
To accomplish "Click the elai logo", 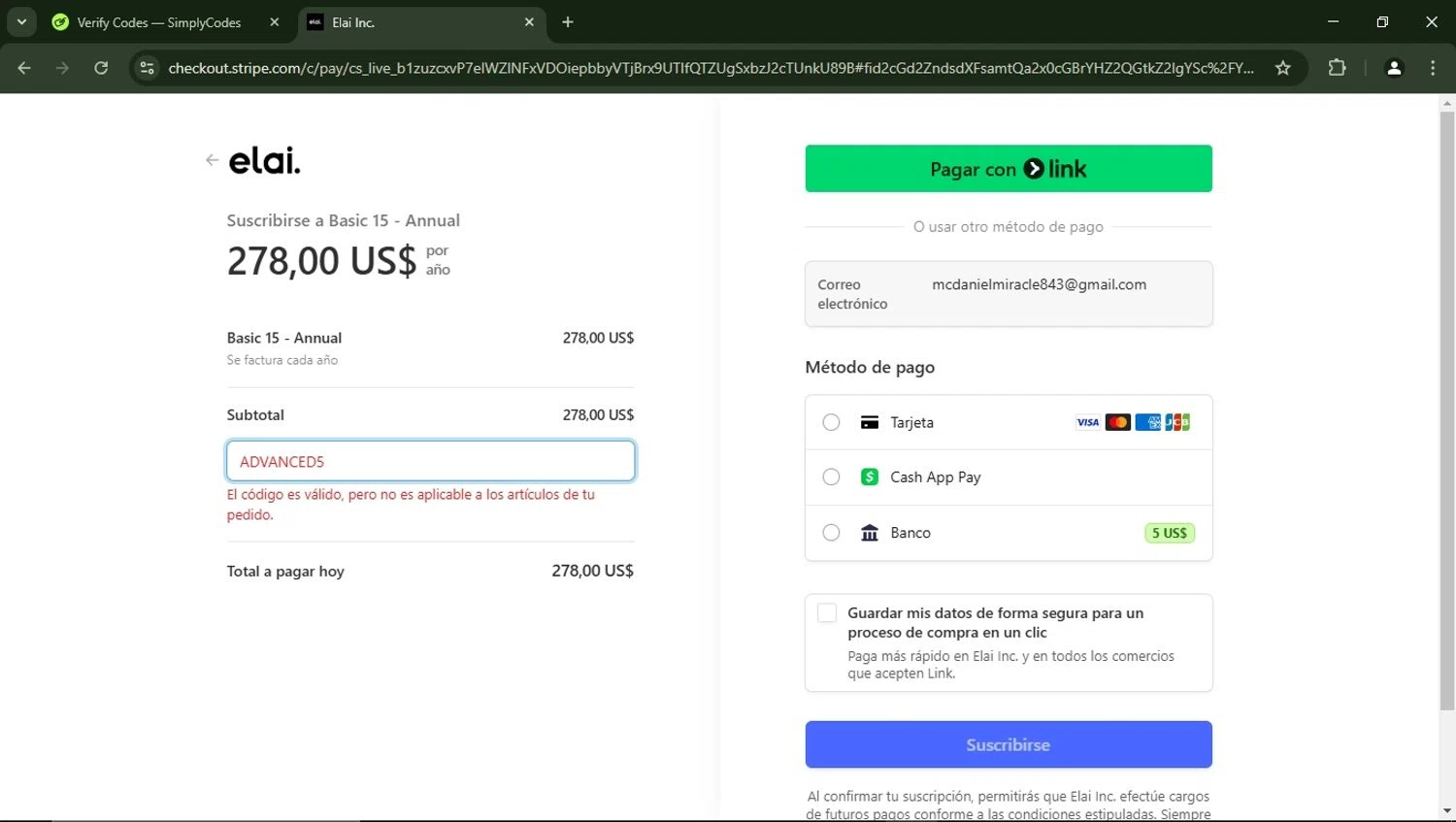I will point(264,161).
